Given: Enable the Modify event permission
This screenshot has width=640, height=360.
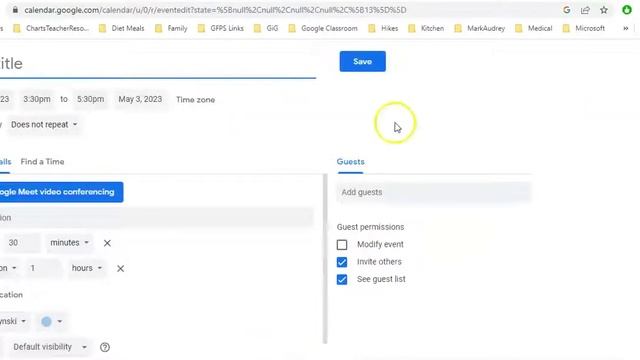Looking at the screenshot, I should coord(342,244).
